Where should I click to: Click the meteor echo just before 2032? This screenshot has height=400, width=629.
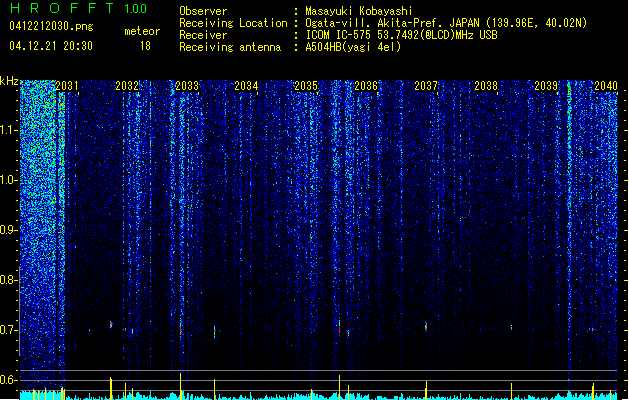[111, 325]
